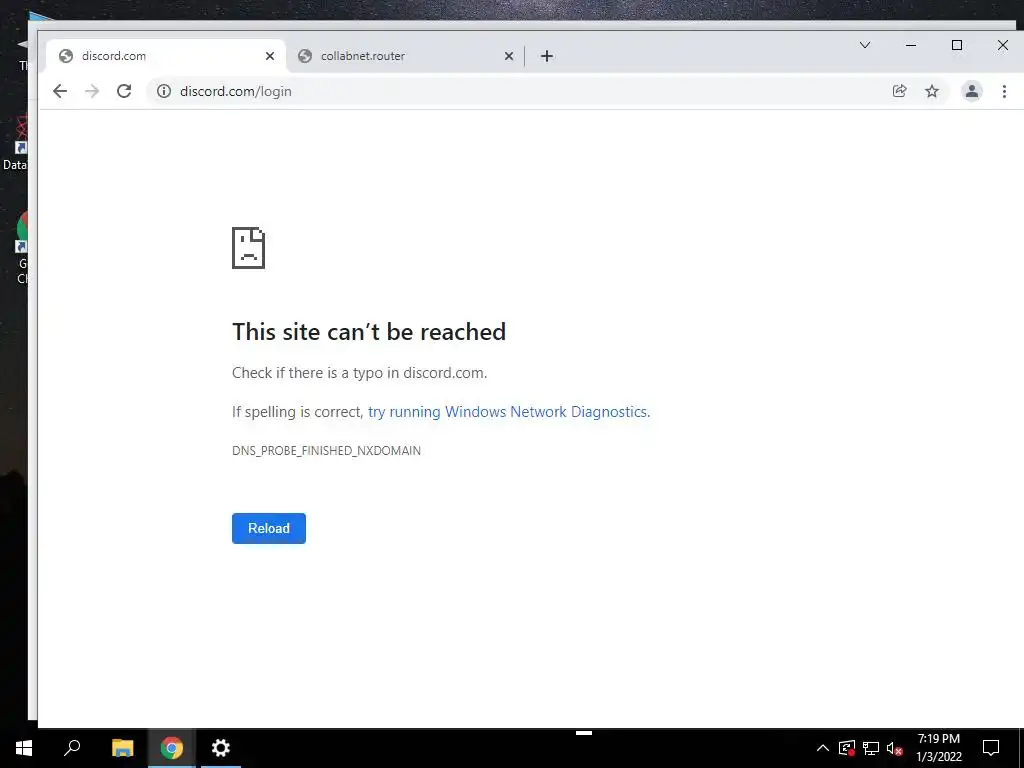Expand the tab search chevron

tap(865, 45)
